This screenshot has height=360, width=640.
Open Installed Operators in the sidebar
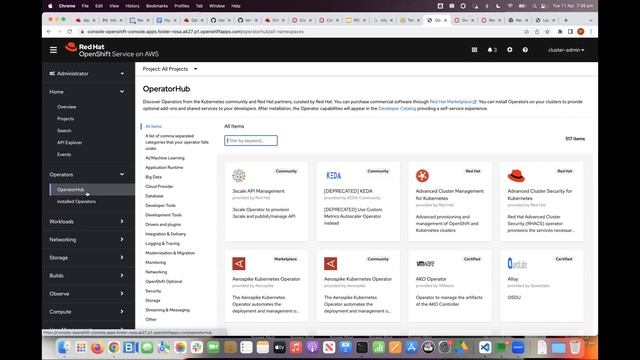point(76,202)
